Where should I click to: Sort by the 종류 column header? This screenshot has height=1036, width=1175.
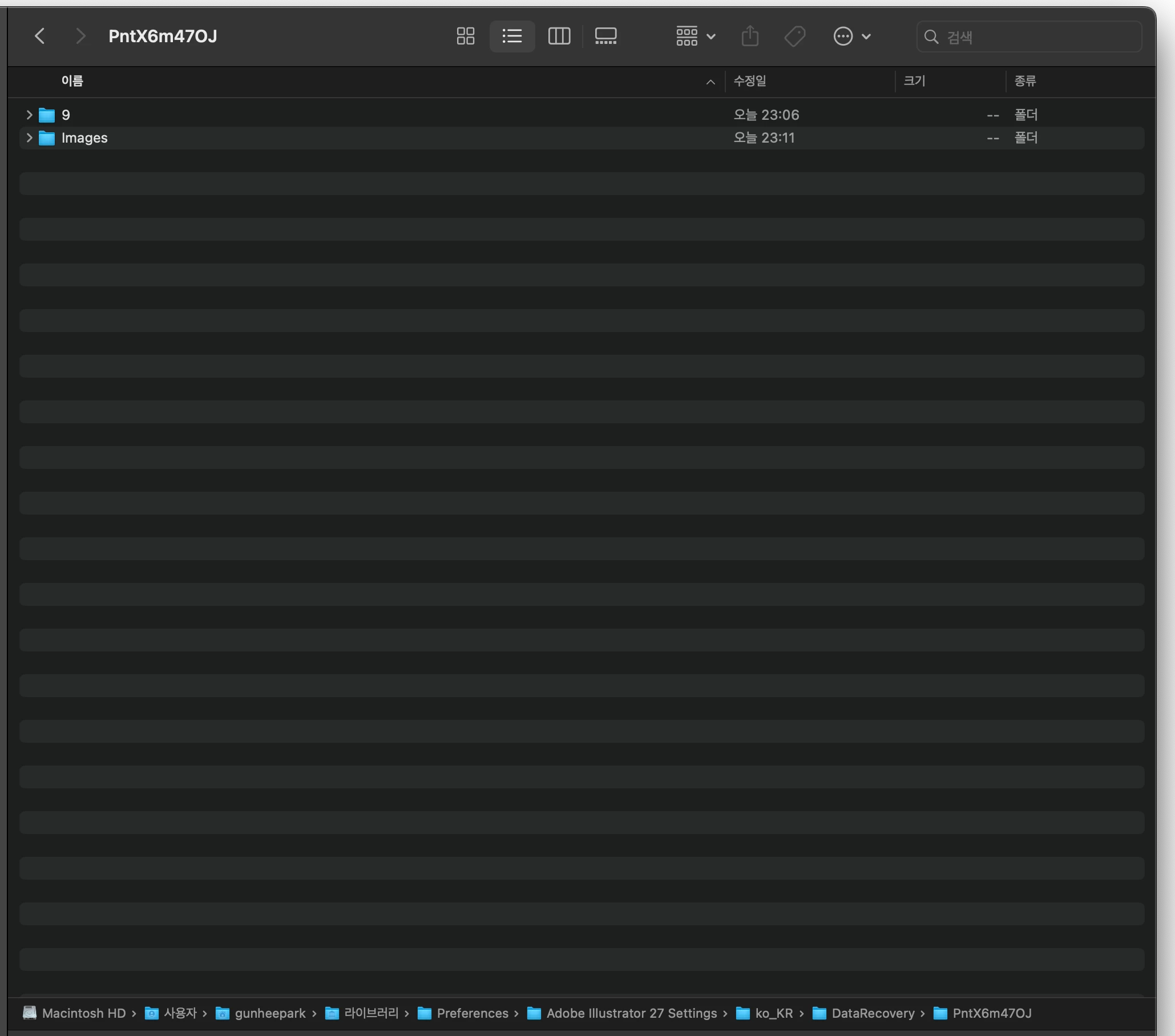pyautogui.click(x=1025, y=81)
